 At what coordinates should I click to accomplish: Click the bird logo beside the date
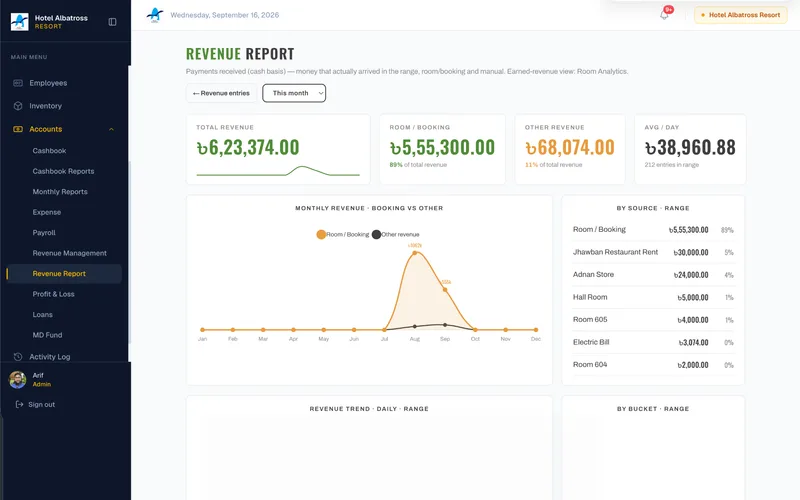[155, 15]
